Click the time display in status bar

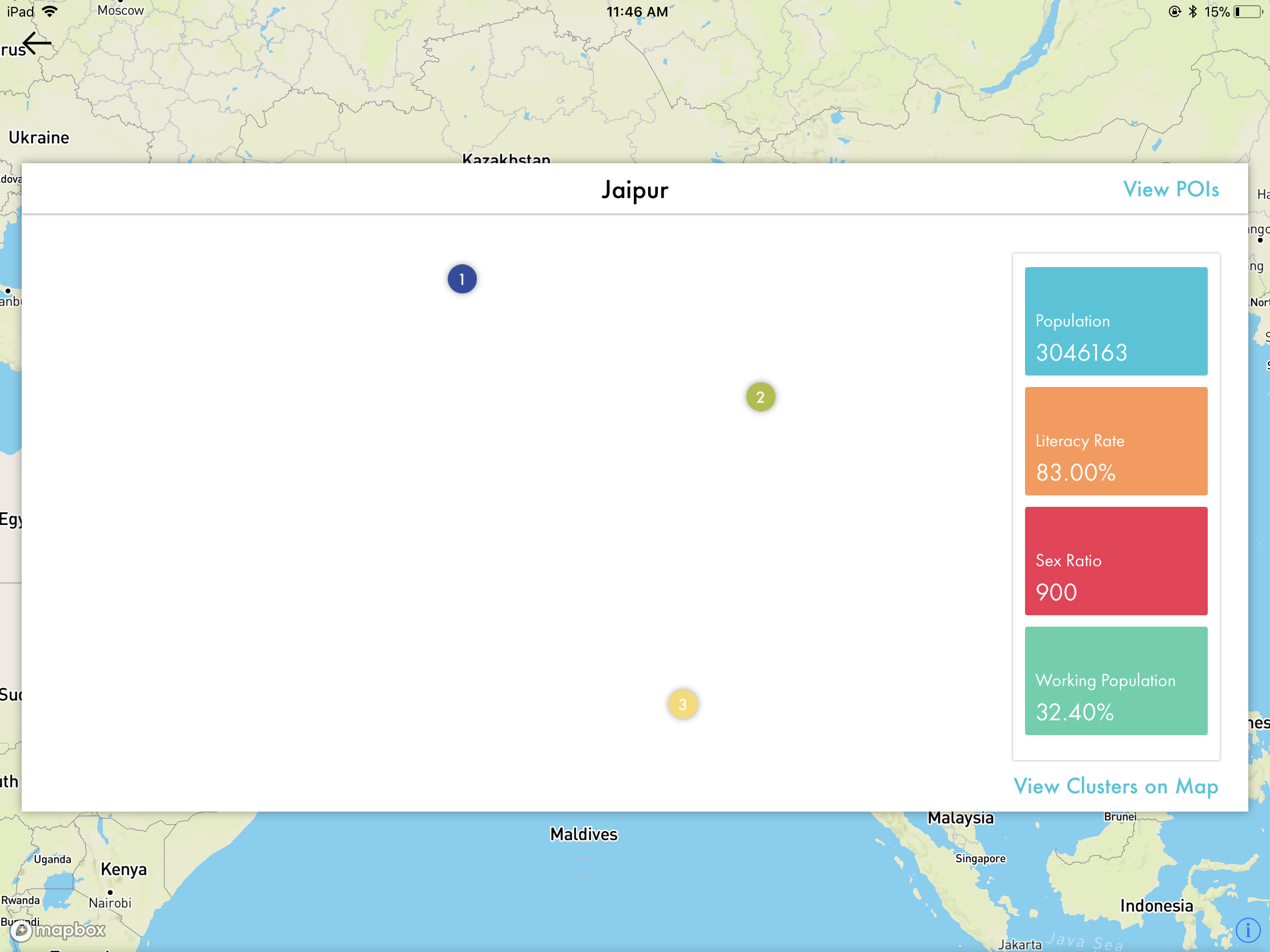pyautogui.click(x=635, y=10)
